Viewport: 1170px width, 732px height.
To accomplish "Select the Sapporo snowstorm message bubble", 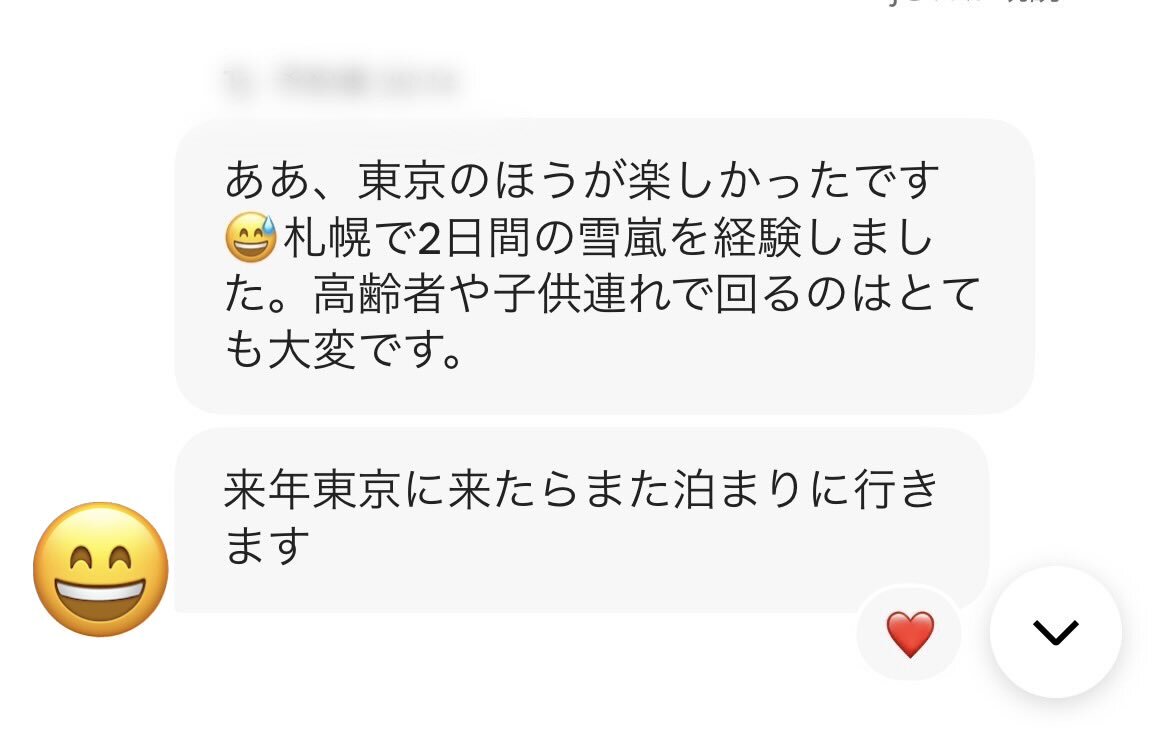I will 604,266.
